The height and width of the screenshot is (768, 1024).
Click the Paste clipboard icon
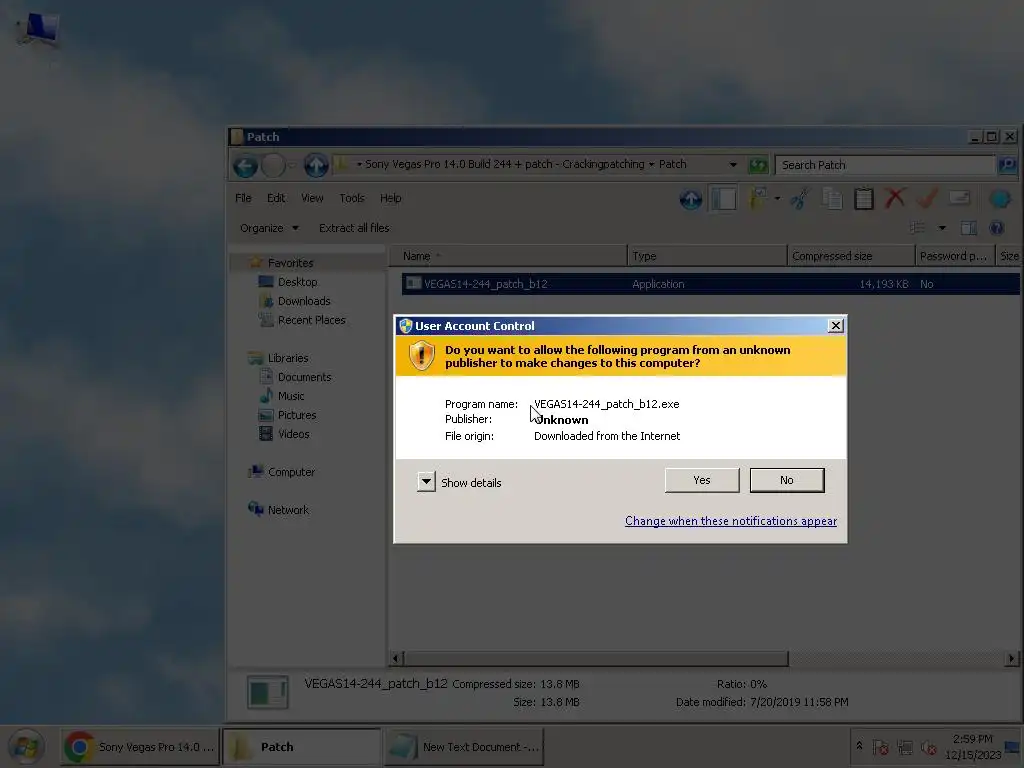pos(863,199)
